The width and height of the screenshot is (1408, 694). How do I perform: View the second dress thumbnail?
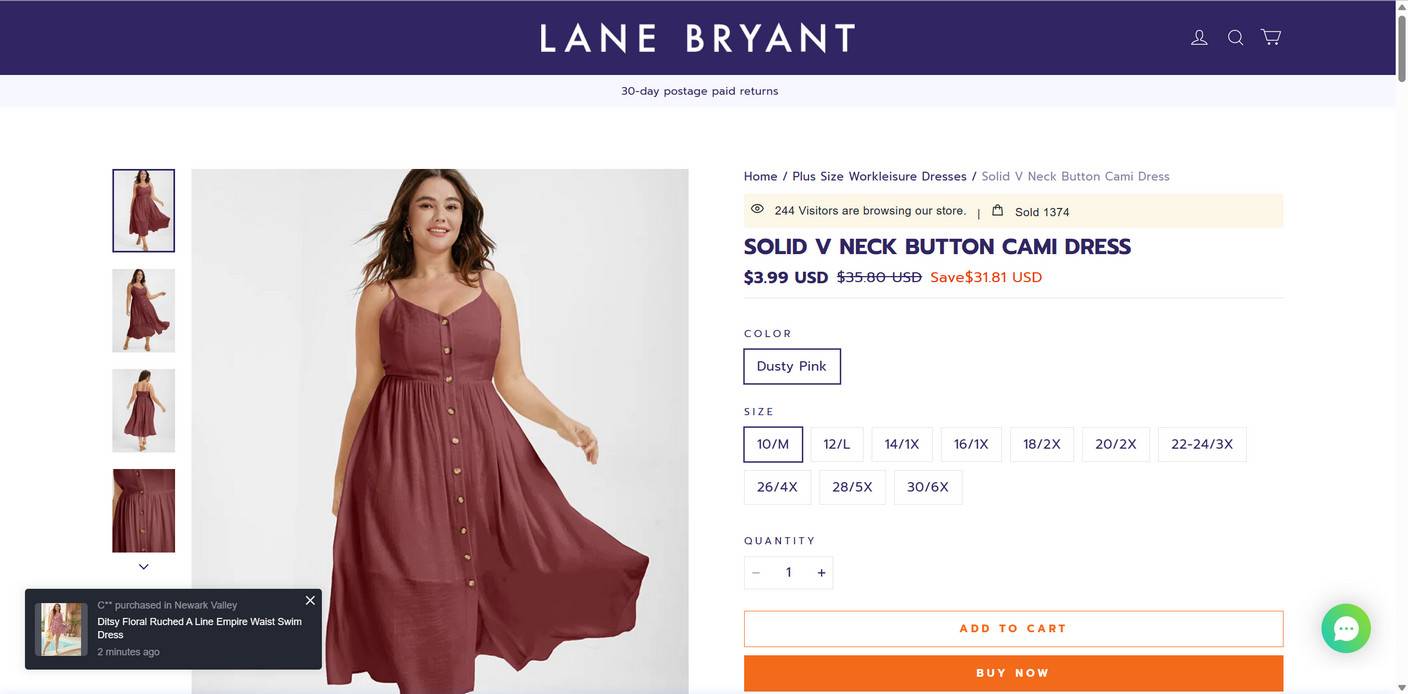click(x=143, y=310)
